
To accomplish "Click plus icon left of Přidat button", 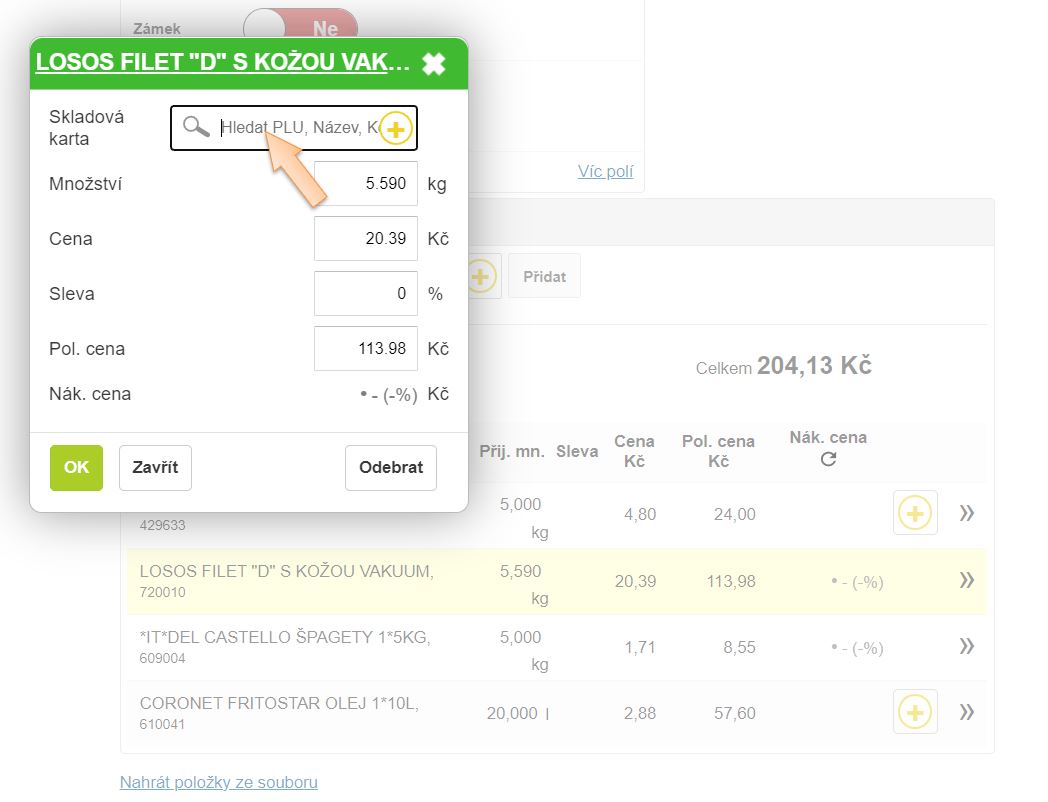I will pos(483,276).
